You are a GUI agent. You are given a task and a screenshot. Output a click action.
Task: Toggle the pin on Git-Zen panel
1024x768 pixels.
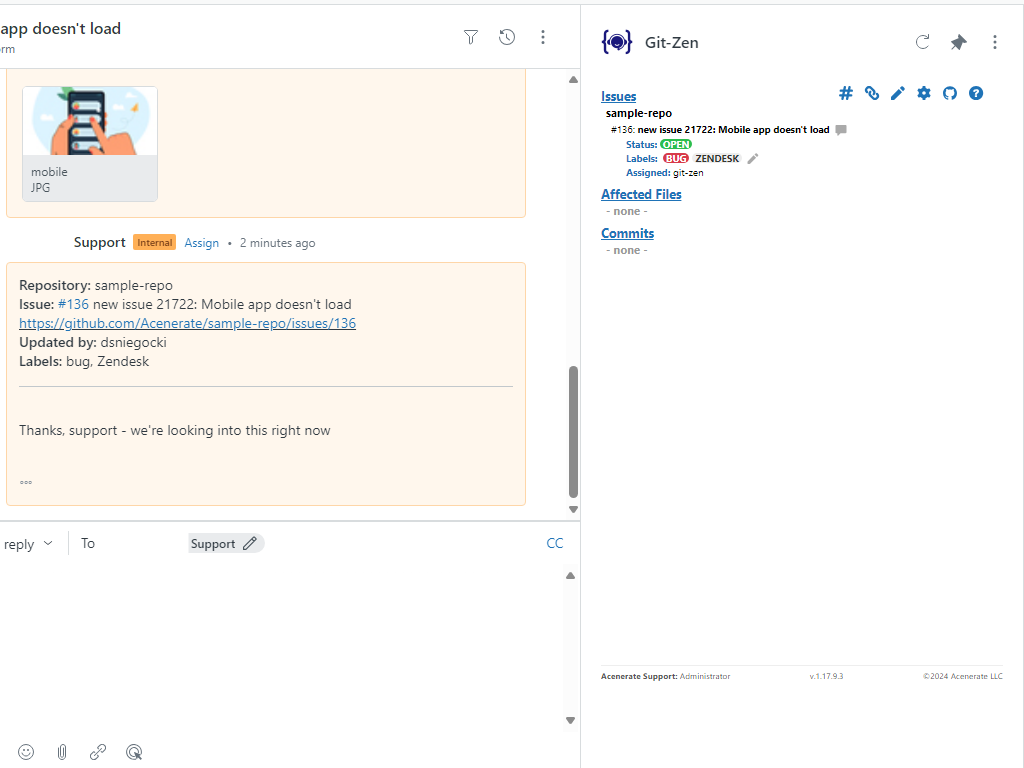pyautogui.click(x=958, y=42)
